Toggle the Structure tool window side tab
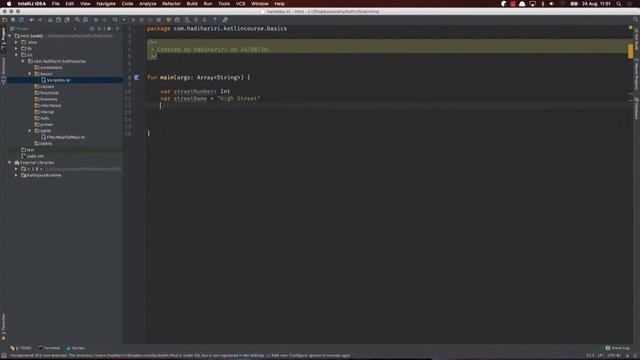 point(3,71)
